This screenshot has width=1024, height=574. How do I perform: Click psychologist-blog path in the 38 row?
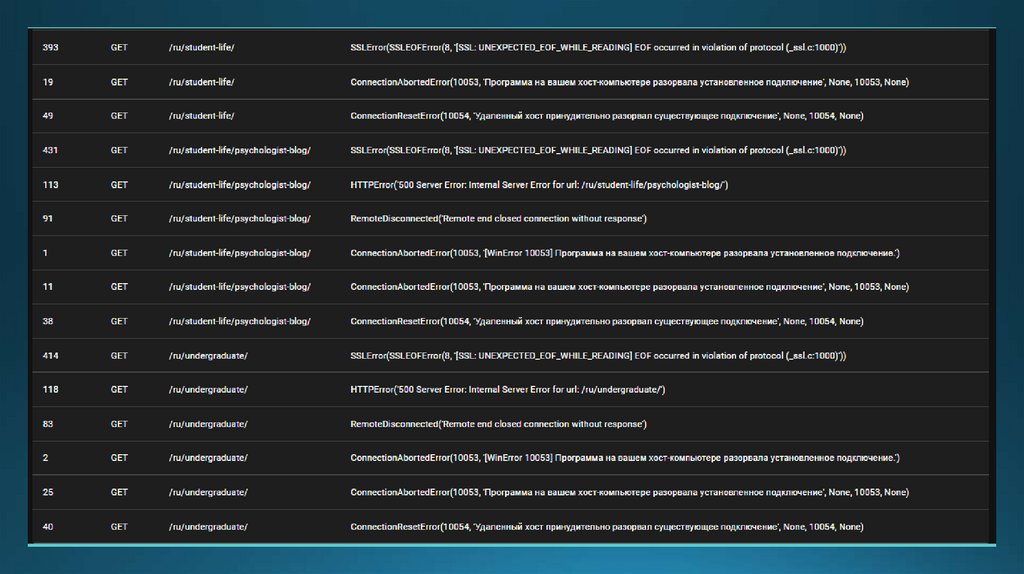click(240, 321)
